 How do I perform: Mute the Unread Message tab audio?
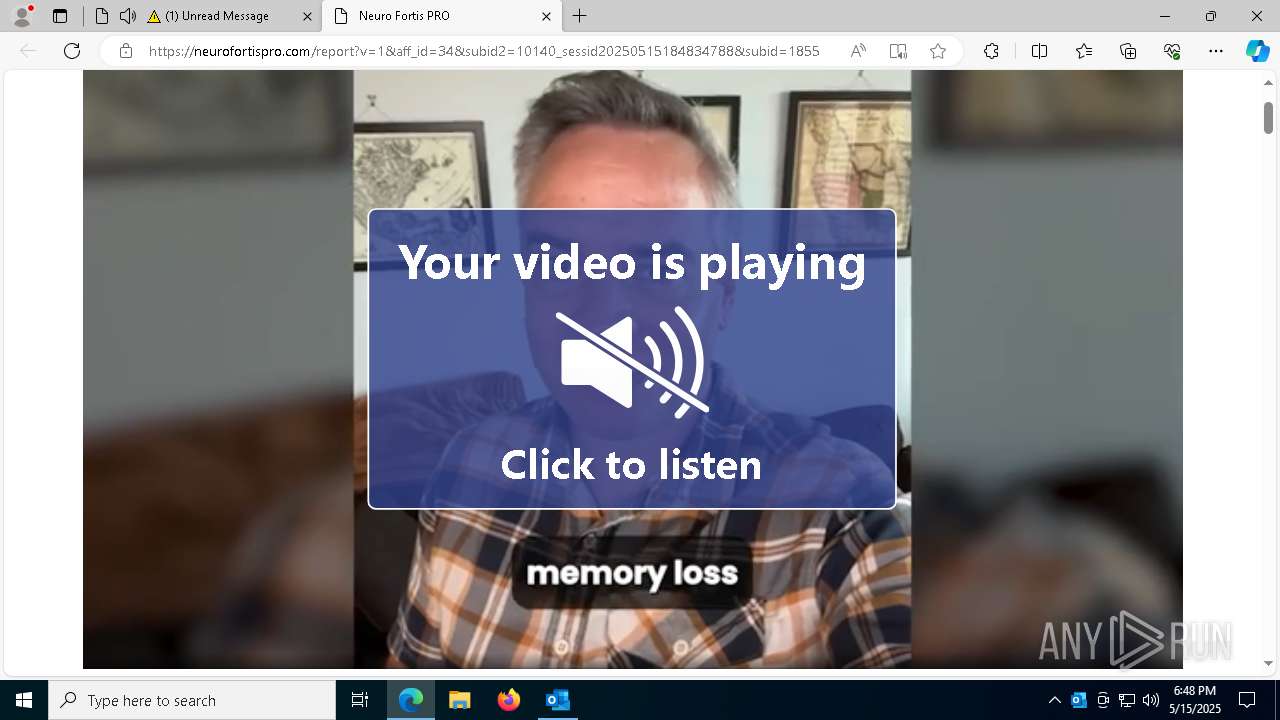tap(127, 16)
